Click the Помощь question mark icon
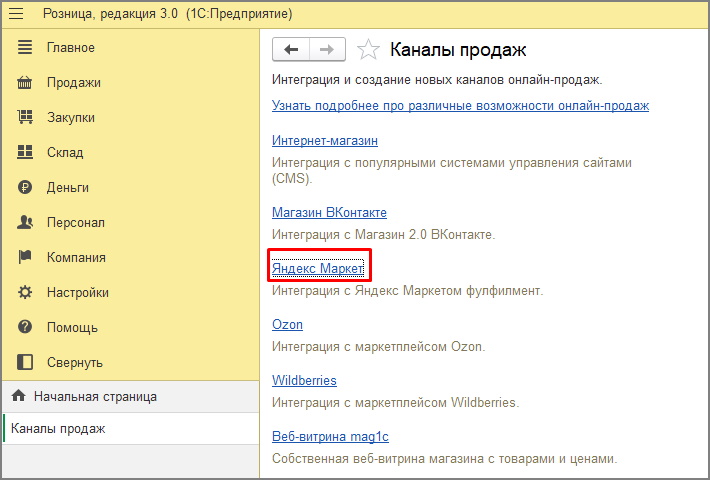The image size is (710, 480). (x=25, y=327)
